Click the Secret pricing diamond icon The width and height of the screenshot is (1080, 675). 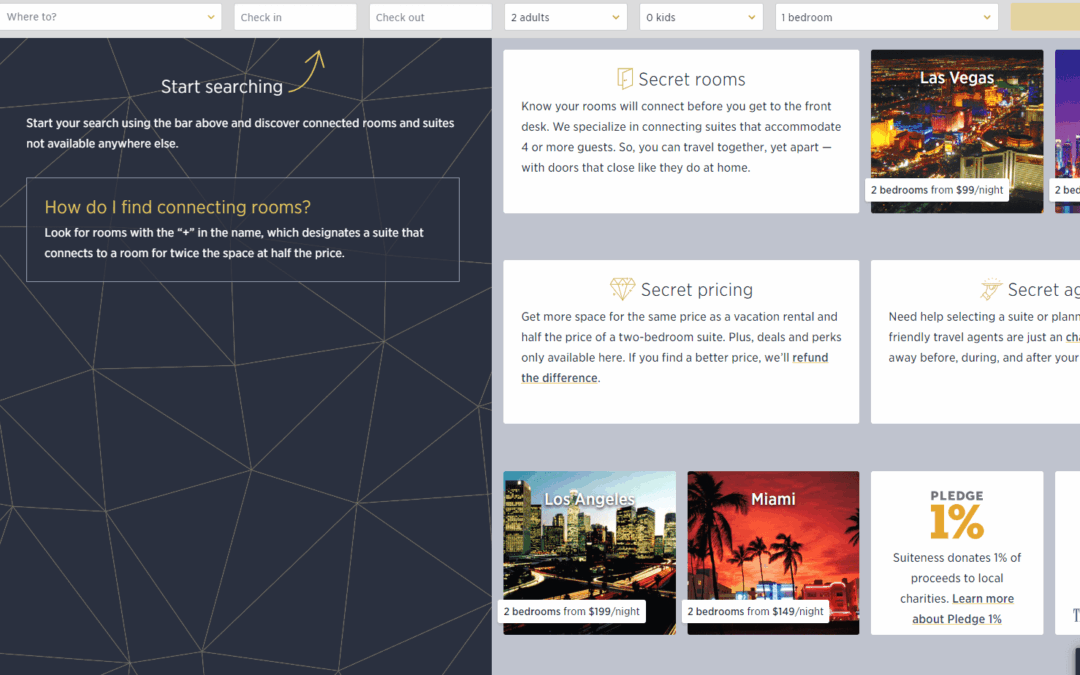(x=622, y=289)
